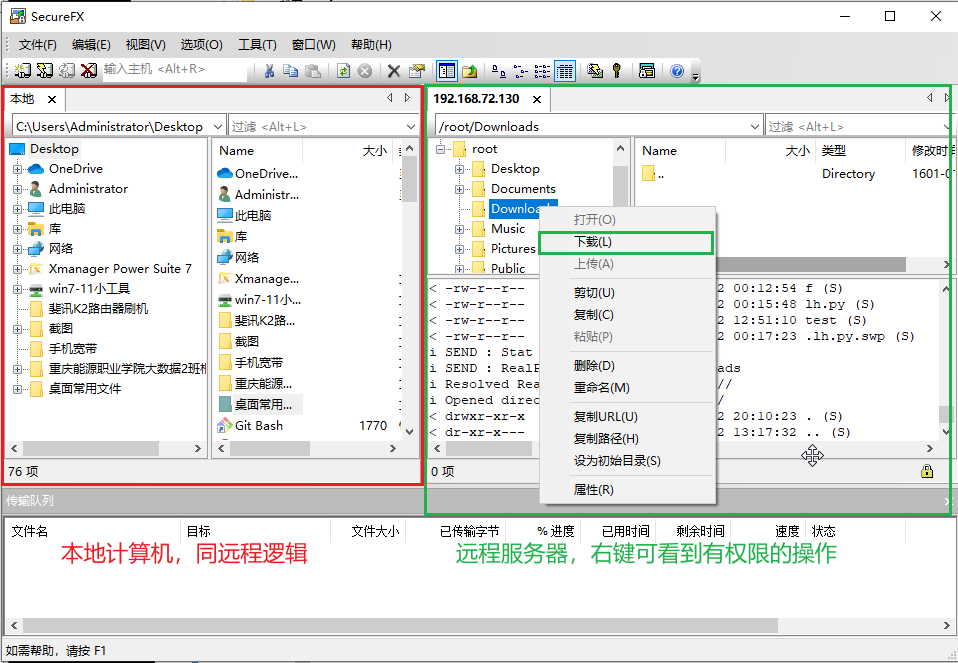Click the lock icon in remote status bar

[927, 471]
